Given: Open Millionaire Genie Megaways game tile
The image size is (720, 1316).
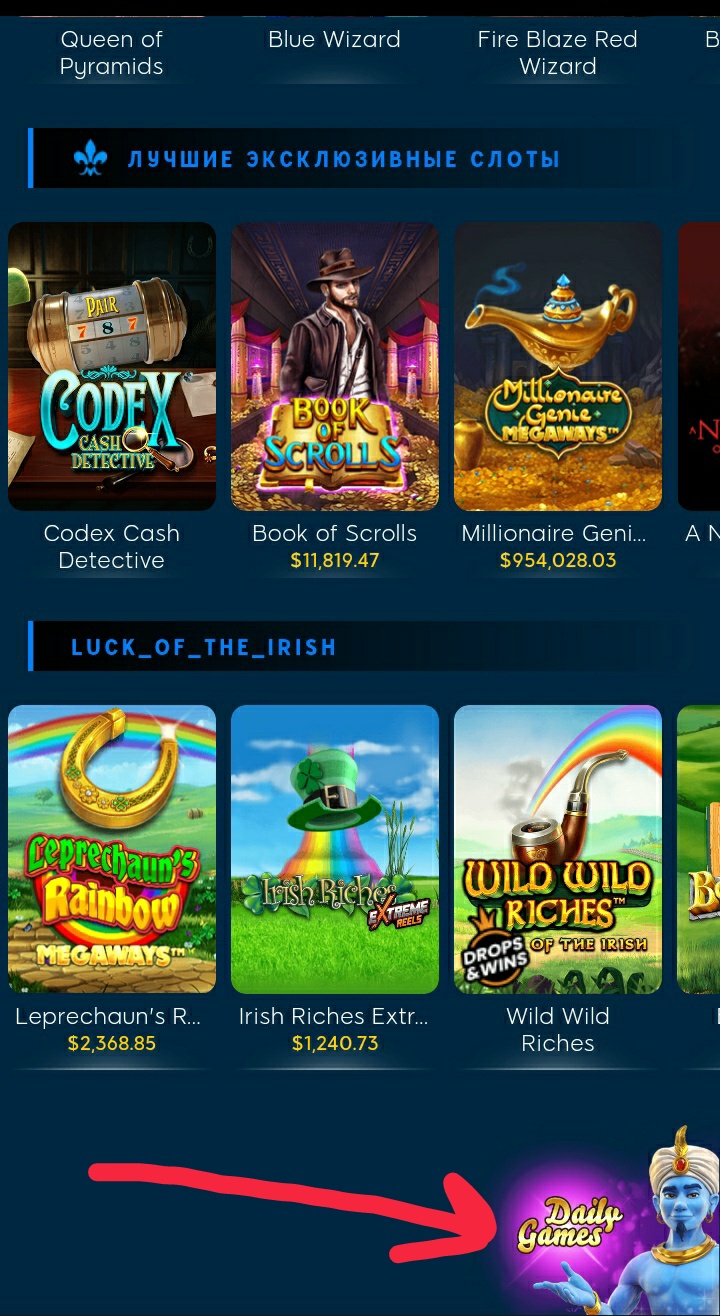Looking at the screenshot, I should [x=558, y=366].
